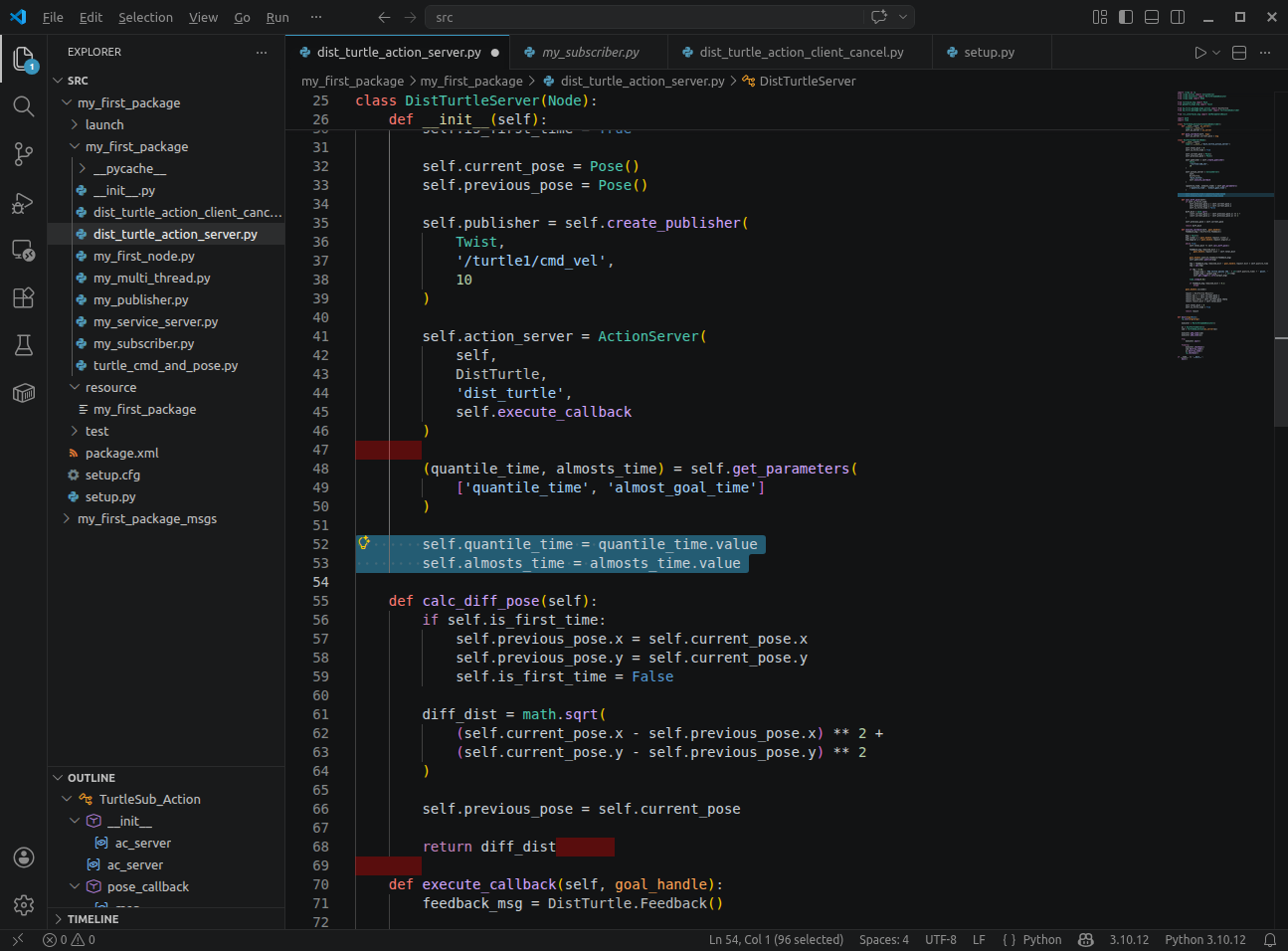Open the View menu
This screenshot has height=951, width=1288.
pyautogui.click(x=203, y=17)
